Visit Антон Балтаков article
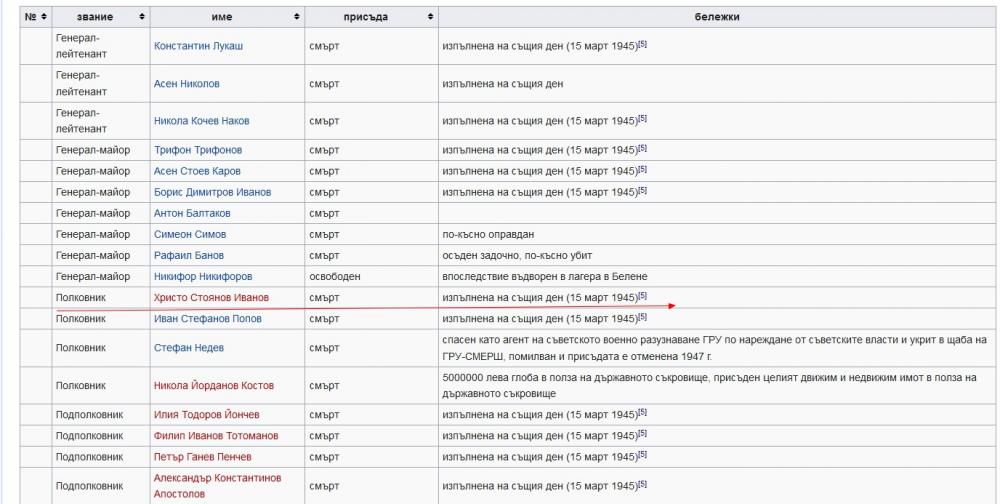Screen dimensions: 1000x504 coord(192,214)
